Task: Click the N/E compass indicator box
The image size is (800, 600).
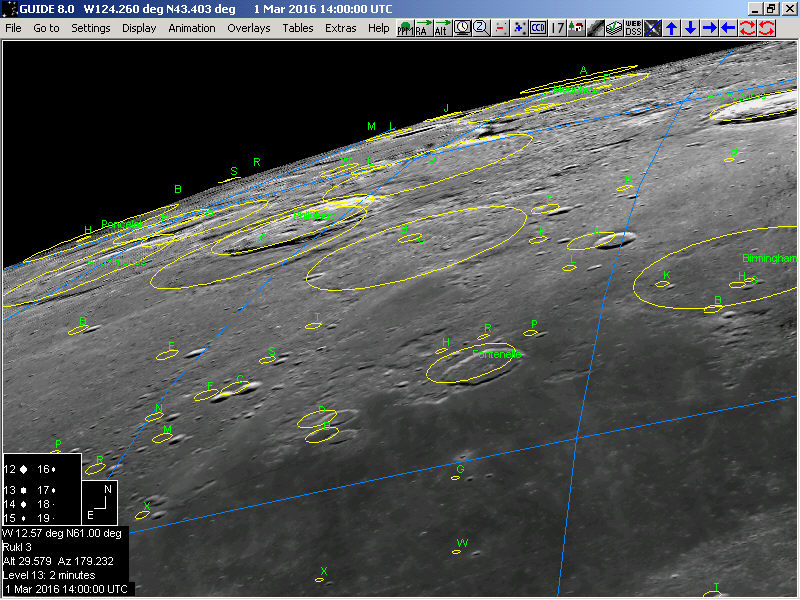Action: coord(98,502)
